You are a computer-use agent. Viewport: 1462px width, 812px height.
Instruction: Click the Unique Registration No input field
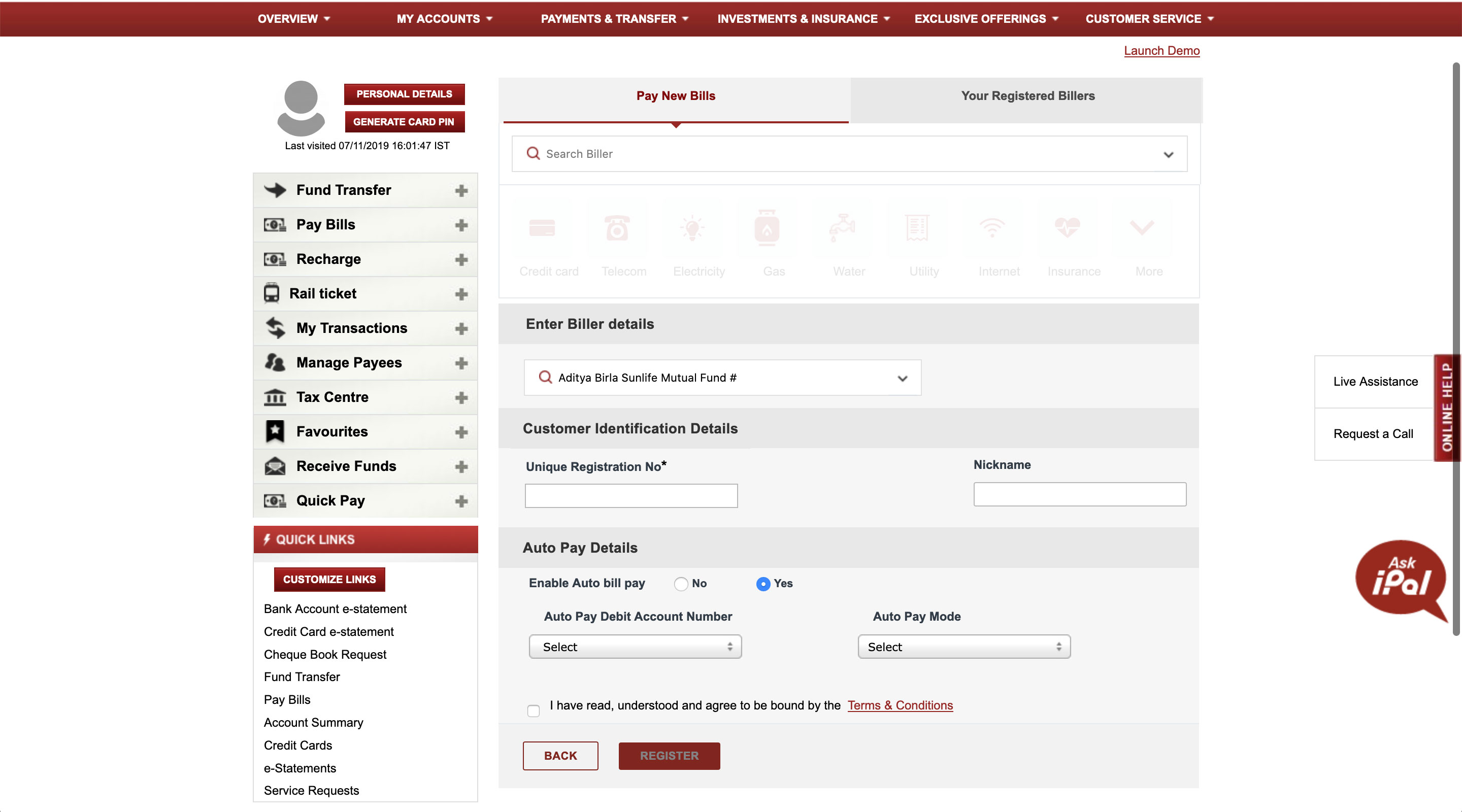pyautogui.click(x=630, y=496)
